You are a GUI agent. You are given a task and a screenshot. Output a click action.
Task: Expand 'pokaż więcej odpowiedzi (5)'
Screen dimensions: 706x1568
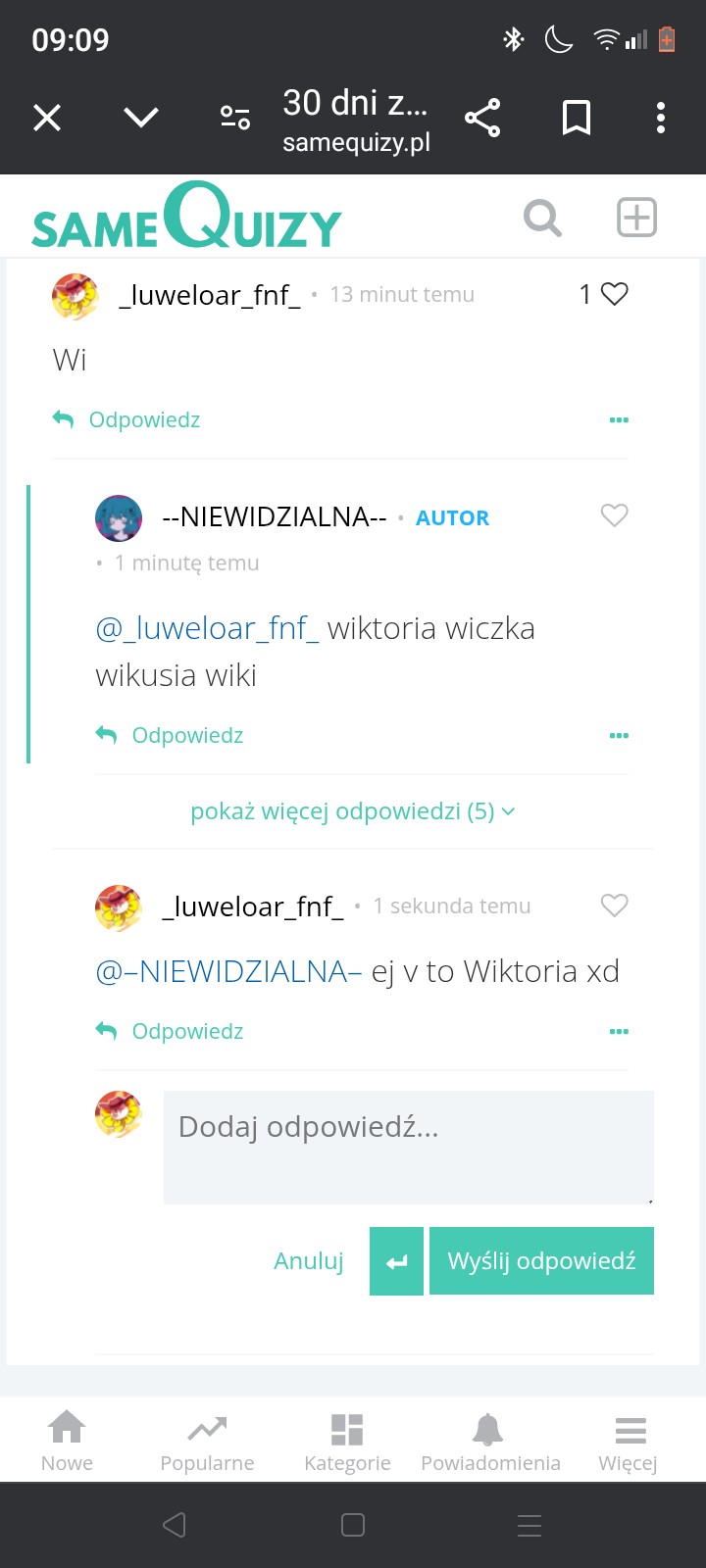pyautogui.click(x=353, y=811)
